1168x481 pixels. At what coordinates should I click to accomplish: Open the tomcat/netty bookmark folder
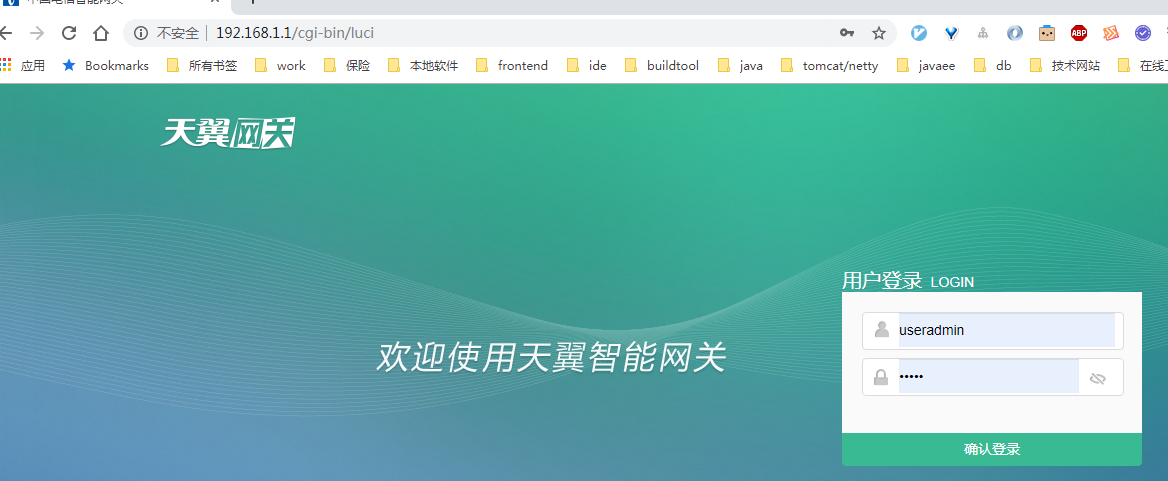[x=830, y=66]
